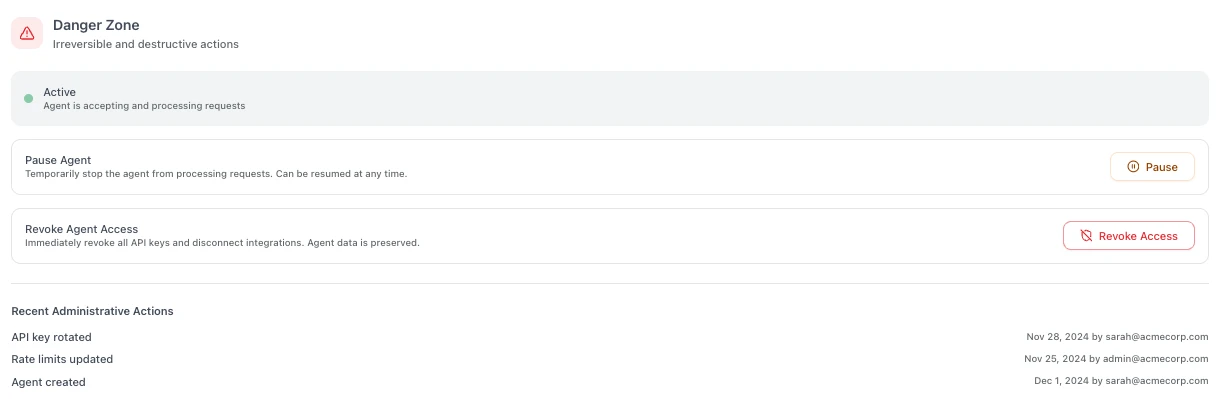Click the pause circle icon in Pause button

[x=1133, y=167]
